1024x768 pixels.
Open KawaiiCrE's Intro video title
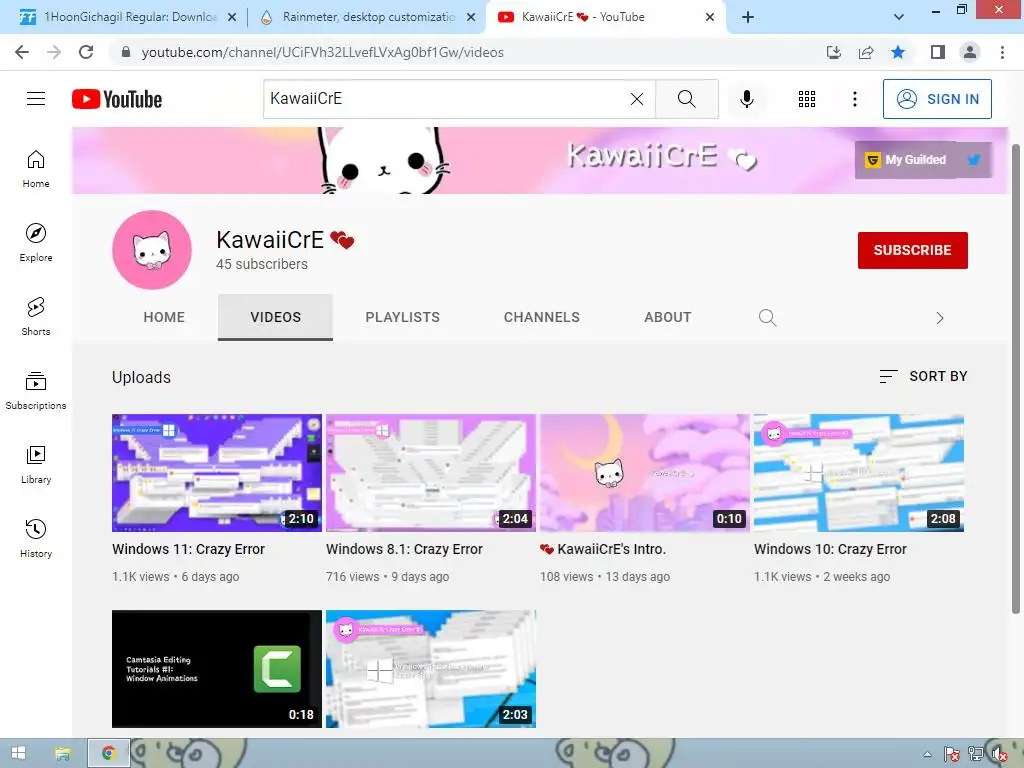click(x=603, y=549)
